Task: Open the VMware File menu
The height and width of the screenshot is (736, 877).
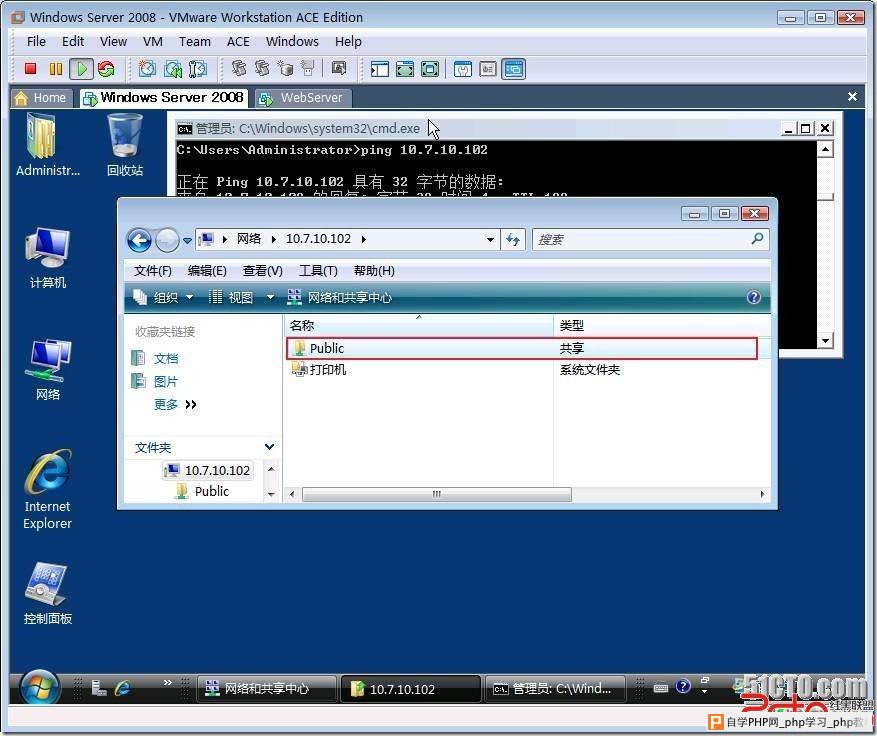Action: click(x=36, y=41)
